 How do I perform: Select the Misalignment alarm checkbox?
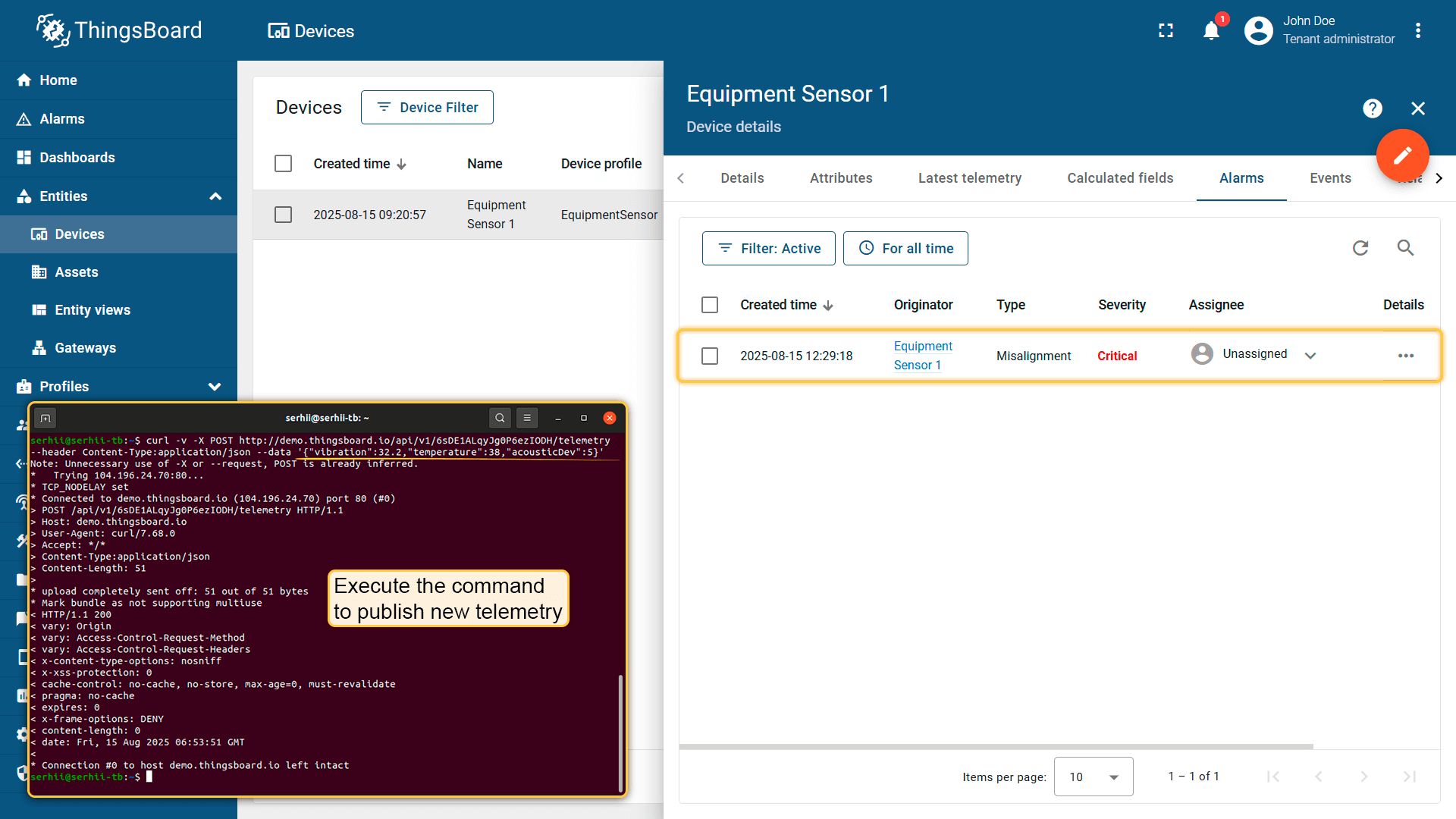710,356
